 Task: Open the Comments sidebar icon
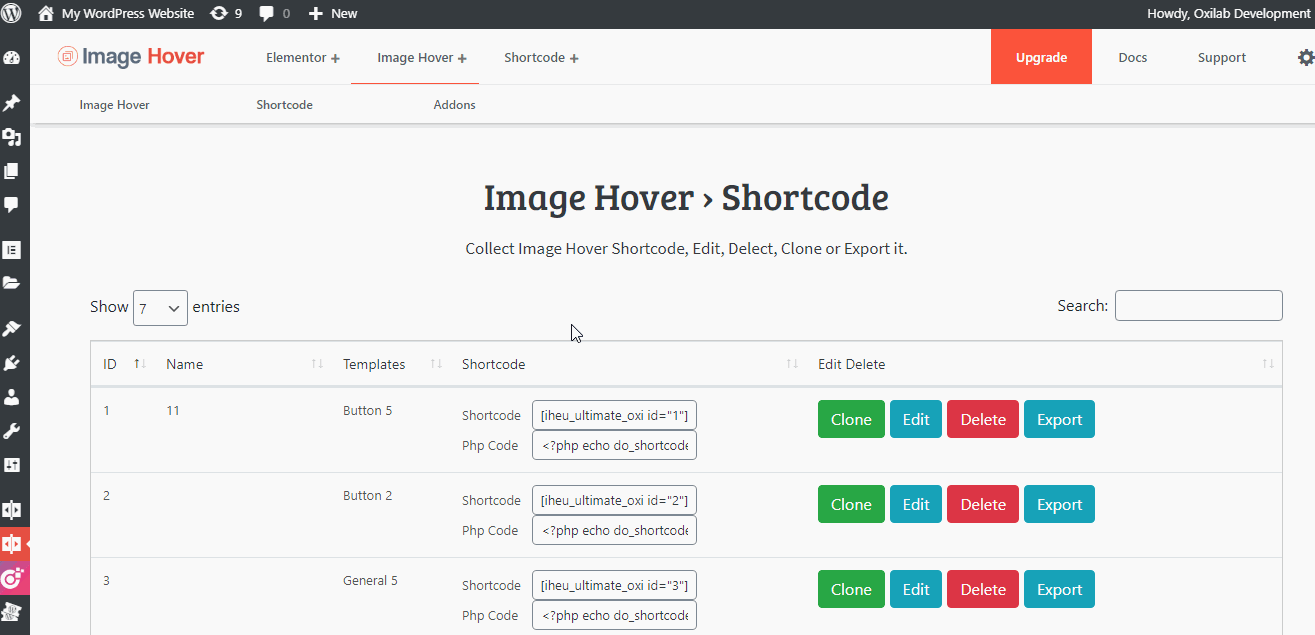point(12,205)
